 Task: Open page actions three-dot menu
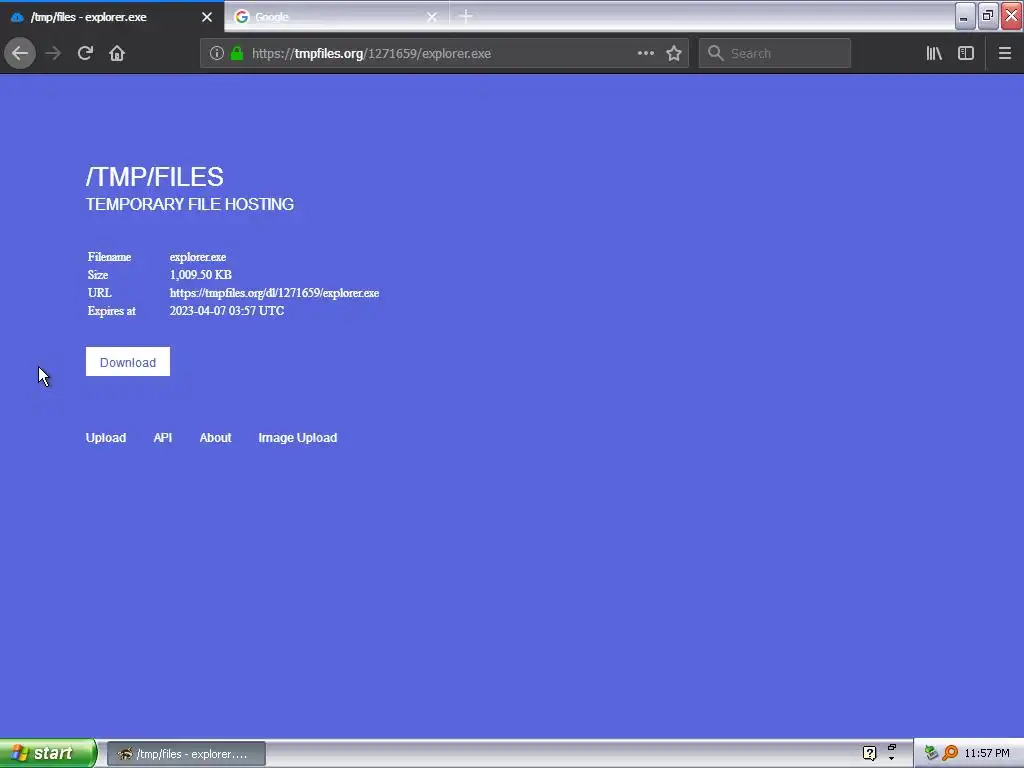coord(646,53)
